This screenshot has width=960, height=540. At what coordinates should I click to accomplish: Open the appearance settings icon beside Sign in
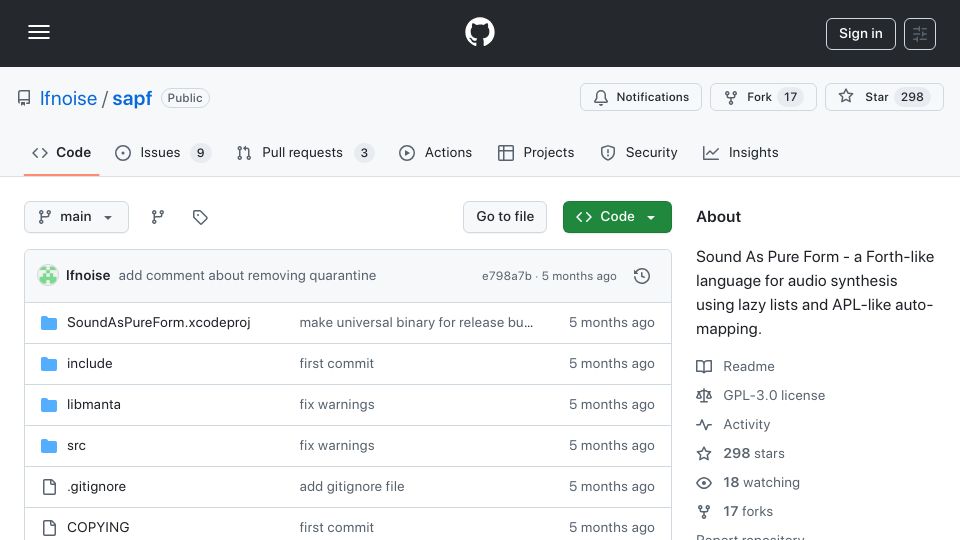coord(920,34)
